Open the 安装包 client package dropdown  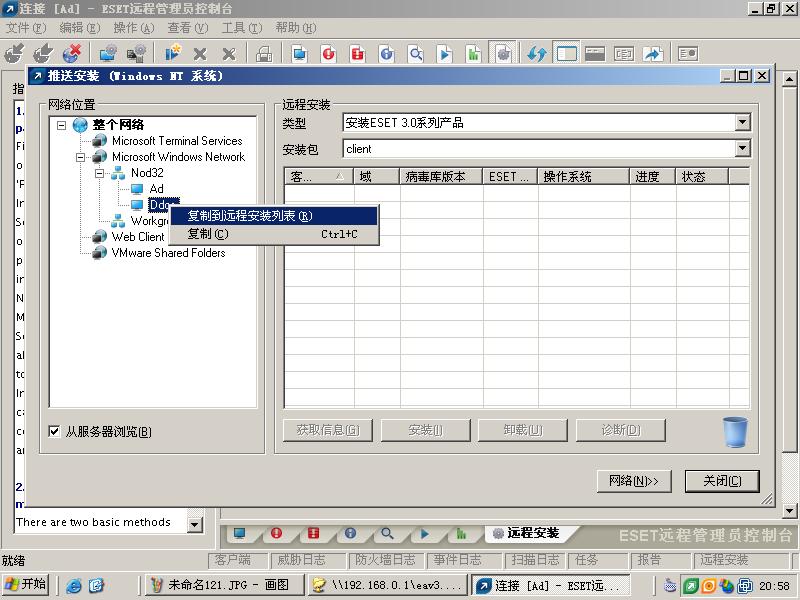(743, 149)
